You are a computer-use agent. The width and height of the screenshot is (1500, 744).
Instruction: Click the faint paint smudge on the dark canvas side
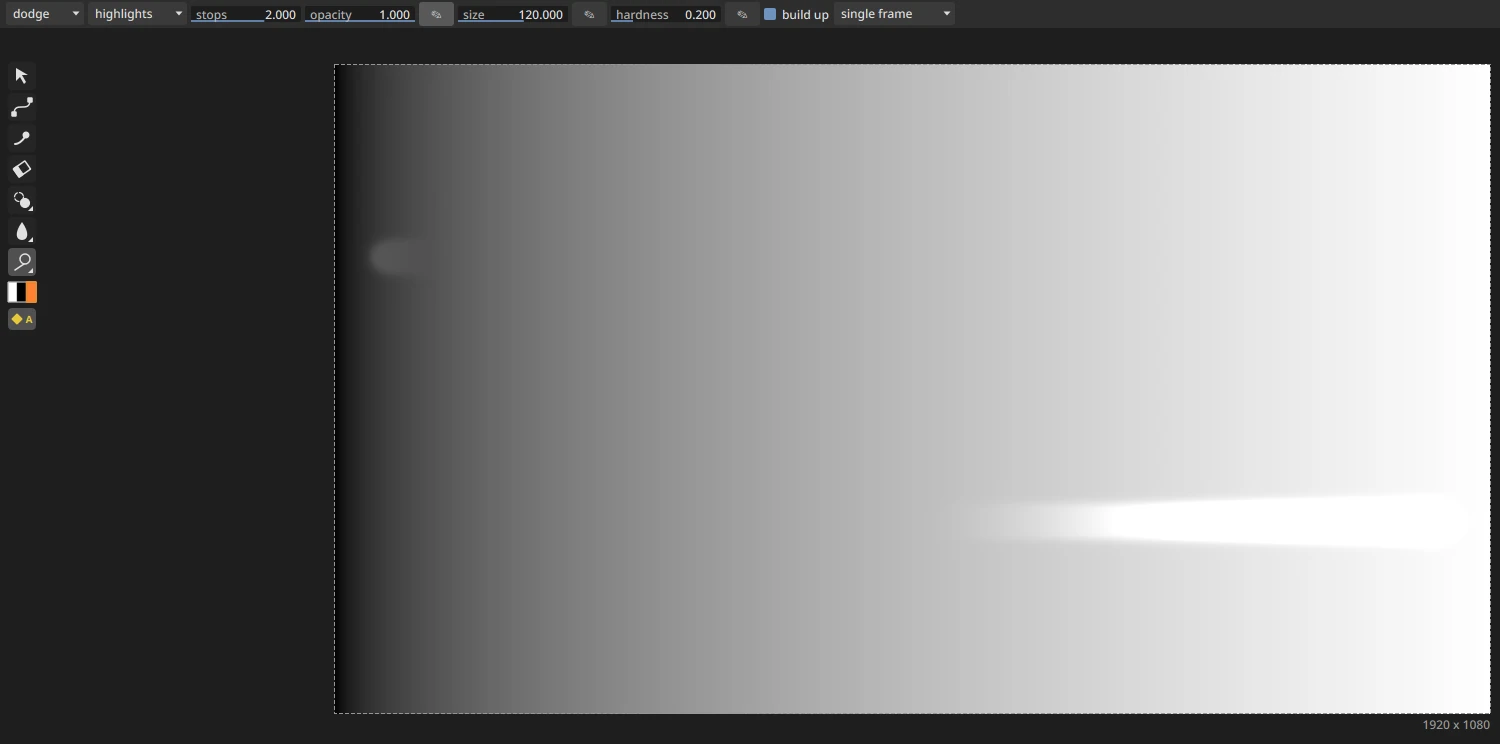click(x=397, y=257)
